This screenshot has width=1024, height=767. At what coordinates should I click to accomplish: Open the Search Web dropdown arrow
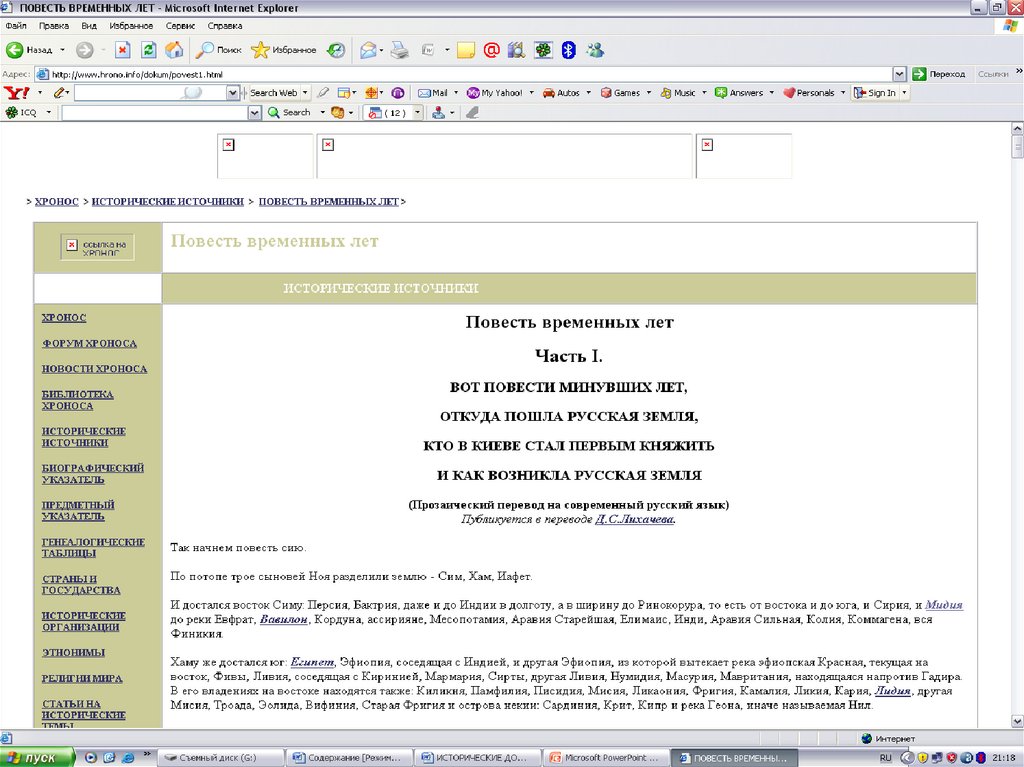click(x=305, y=93)
